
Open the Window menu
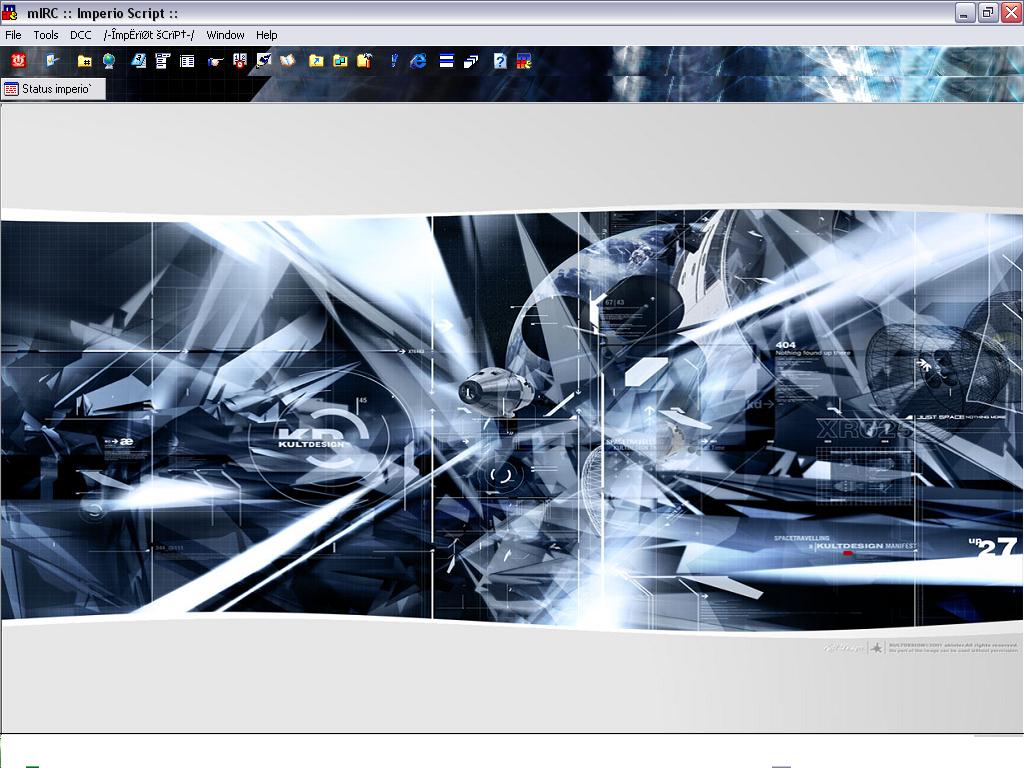[x=225, y=35]
